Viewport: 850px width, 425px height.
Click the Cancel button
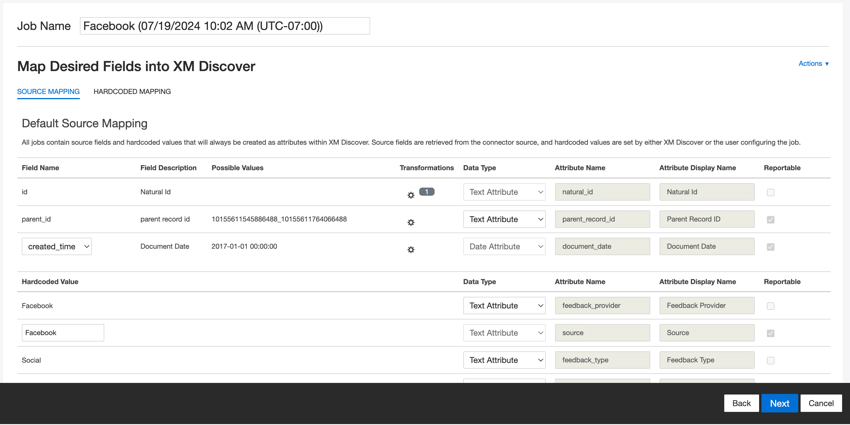click(821, 403)
